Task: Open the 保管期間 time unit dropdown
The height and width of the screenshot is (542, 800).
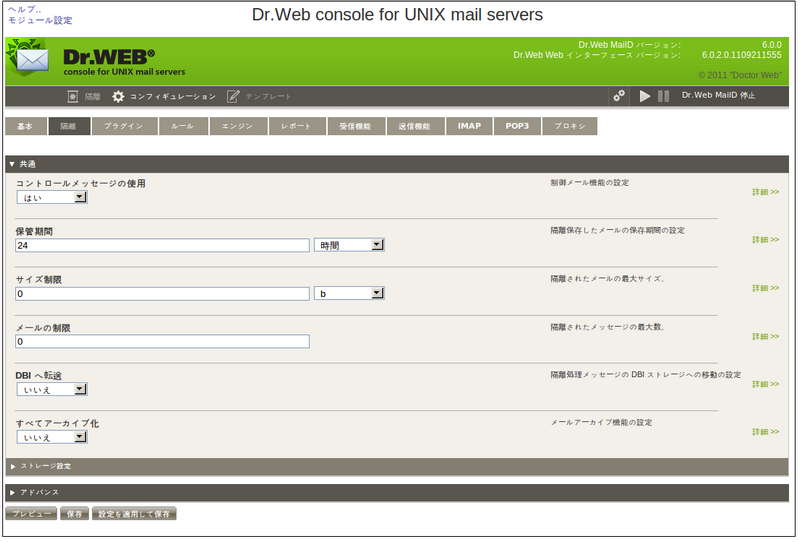Action: point(349,245)
